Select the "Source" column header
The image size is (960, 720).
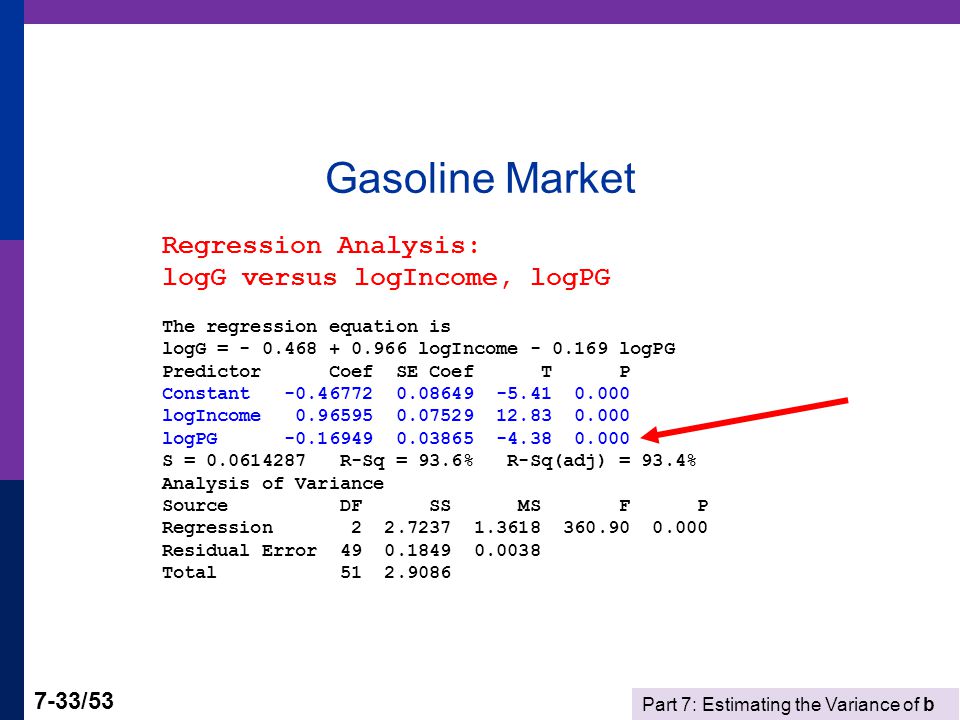(x=195, y=506)
